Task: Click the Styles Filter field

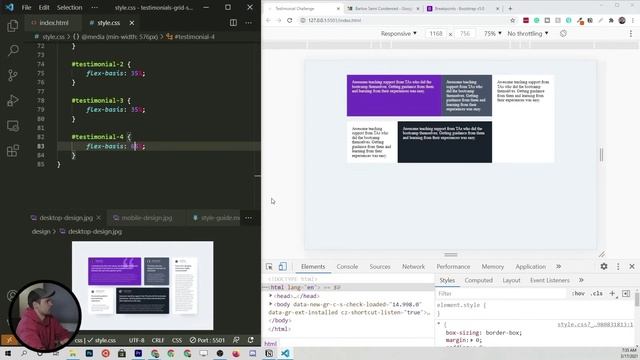Action: (x=501, y=293)
